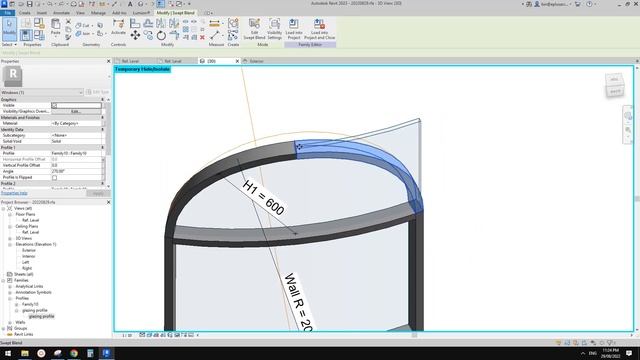Click the Properties panel vertical scrollbar

coord(108,129)
